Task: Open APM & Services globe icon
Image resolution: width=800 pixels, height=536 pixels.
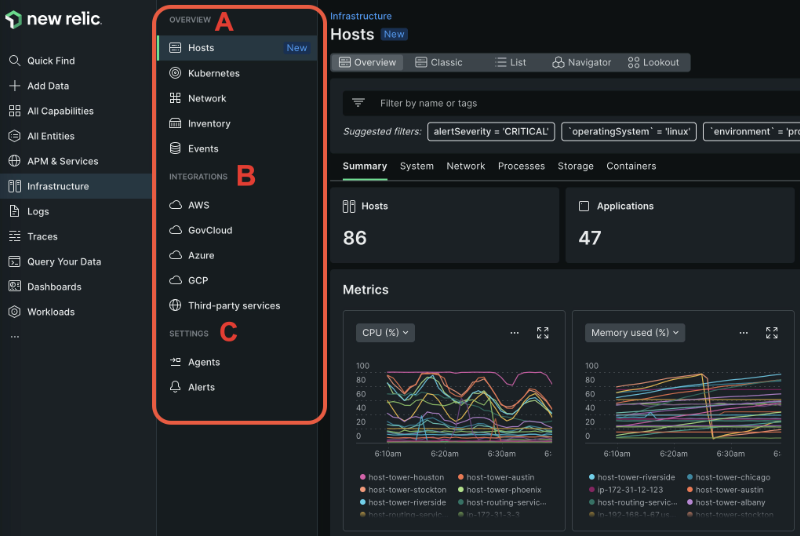Action: pos(14,161)
